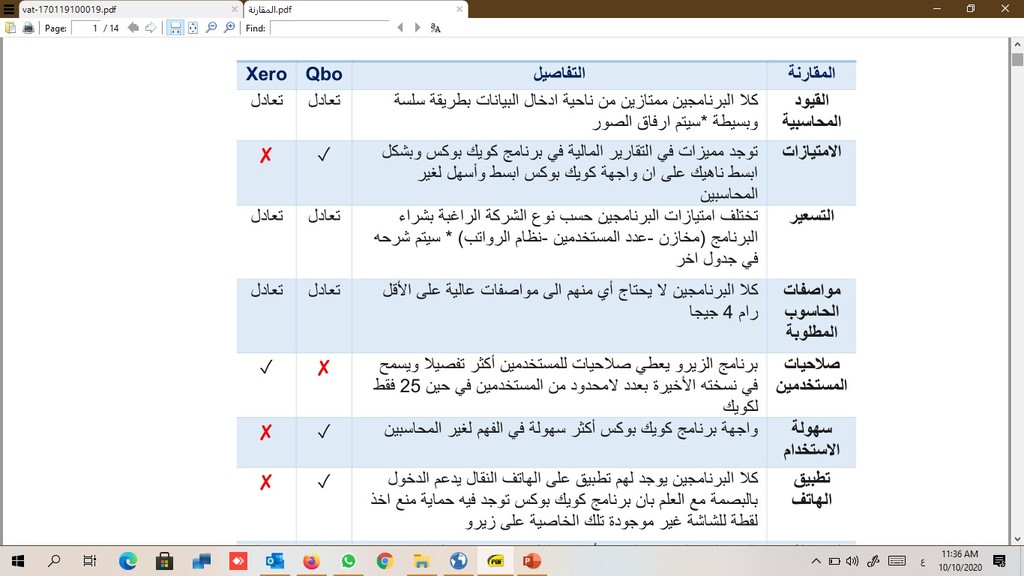The height and width of the screenshot is (576, 1024).
Task: Click red X in Xero الامتيازات row
Action: pyautogui.click(x=266, y=155)
